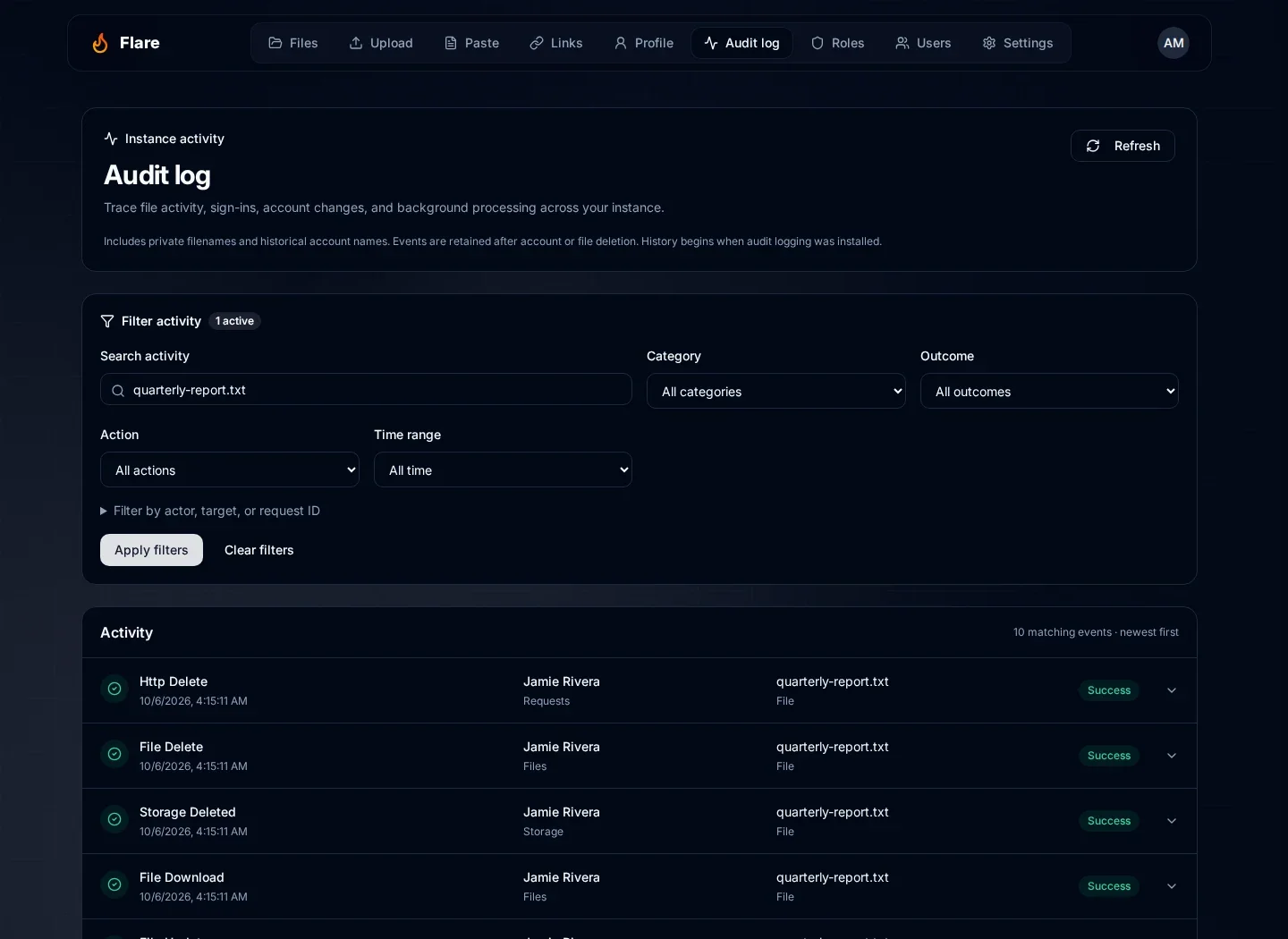Go to the Users tab

pyautogui.click(x=923, y=43)
